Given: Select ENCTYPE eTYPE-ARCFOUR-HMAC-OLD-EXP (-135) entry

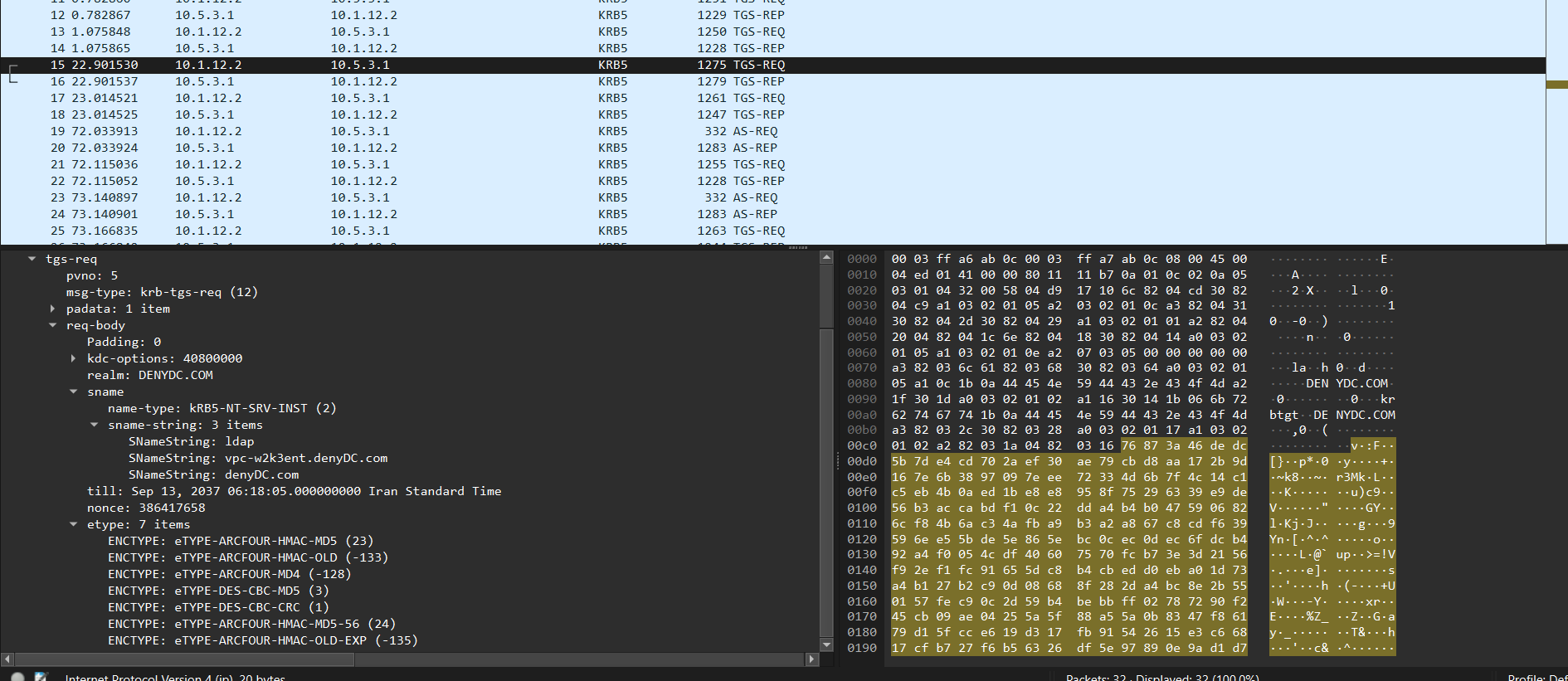Looking at the screenshot, I should 263,640.
